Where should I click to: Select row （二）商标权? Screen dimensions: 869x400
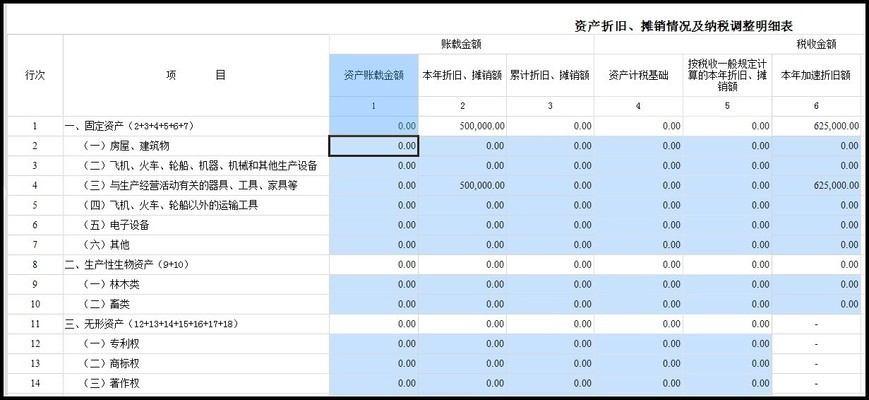434,363
